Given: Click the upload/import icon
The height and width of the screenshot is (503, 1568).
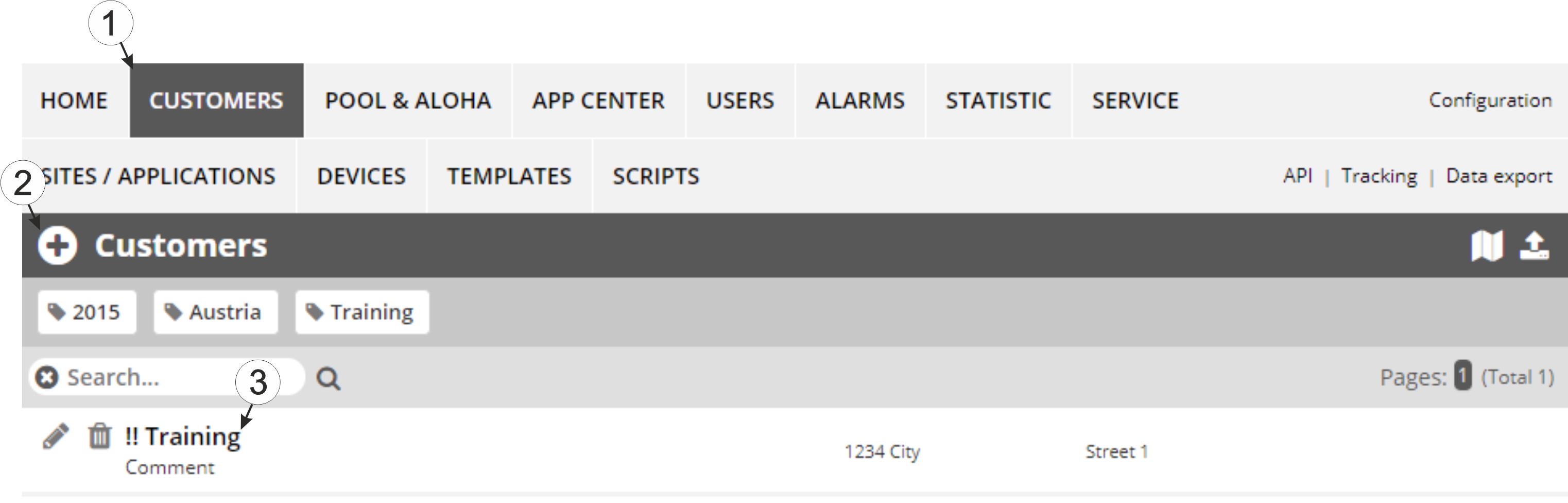Looking at the screenshot, I should point(1534,246).
